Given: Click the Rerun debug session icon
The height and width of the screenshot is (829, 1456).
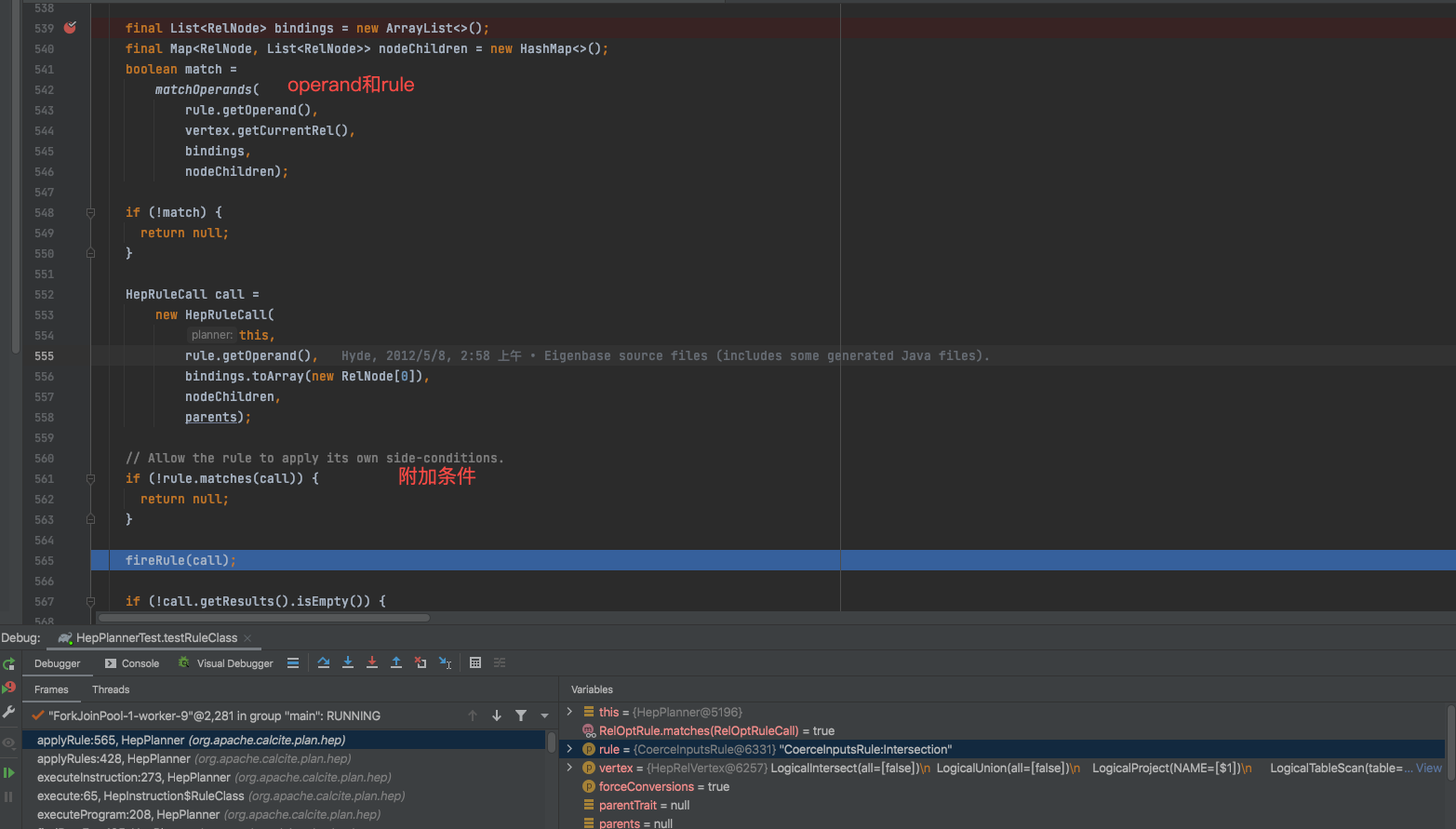Looking at the screenshot, I should [x=8, y=663].
